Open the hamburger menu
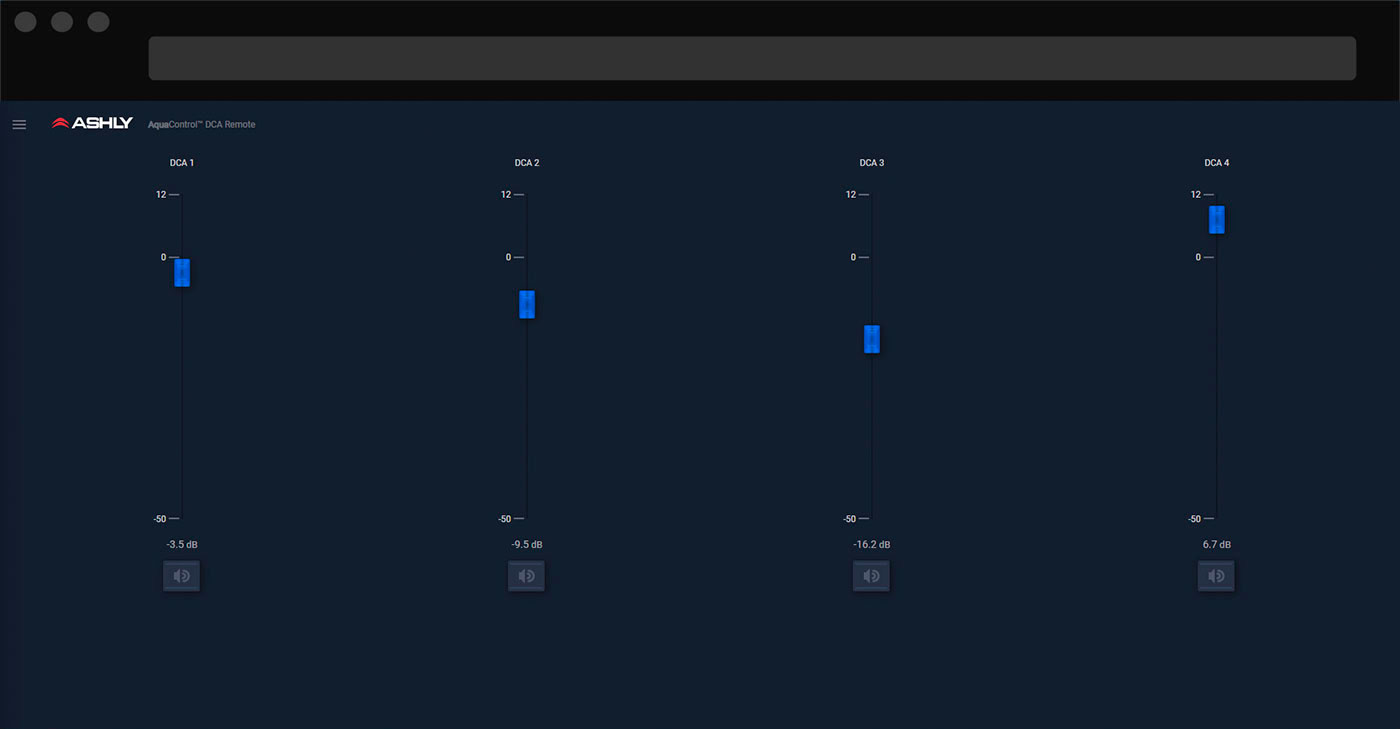The height and width of the screenshot is (729, 1400). pyautogui.click(x=19, y=124)
